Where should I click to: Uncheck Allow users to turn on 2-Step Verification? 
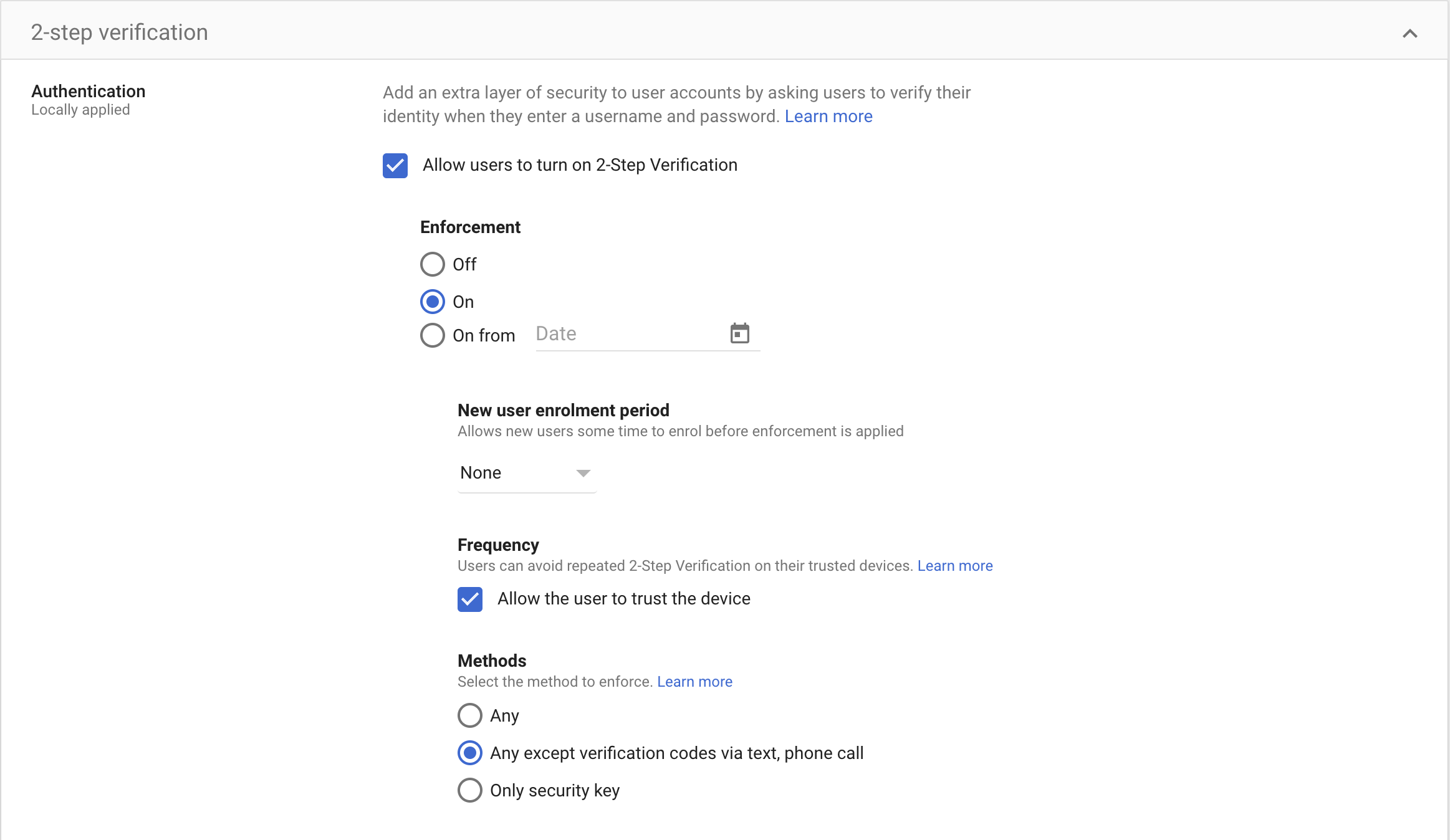tap(395, 166)
